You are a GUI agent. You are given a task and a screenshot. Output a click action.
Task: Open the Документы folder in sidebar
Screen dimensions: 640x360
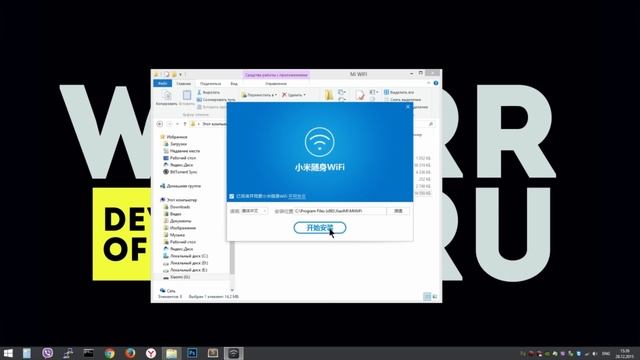tap(177, 221)
